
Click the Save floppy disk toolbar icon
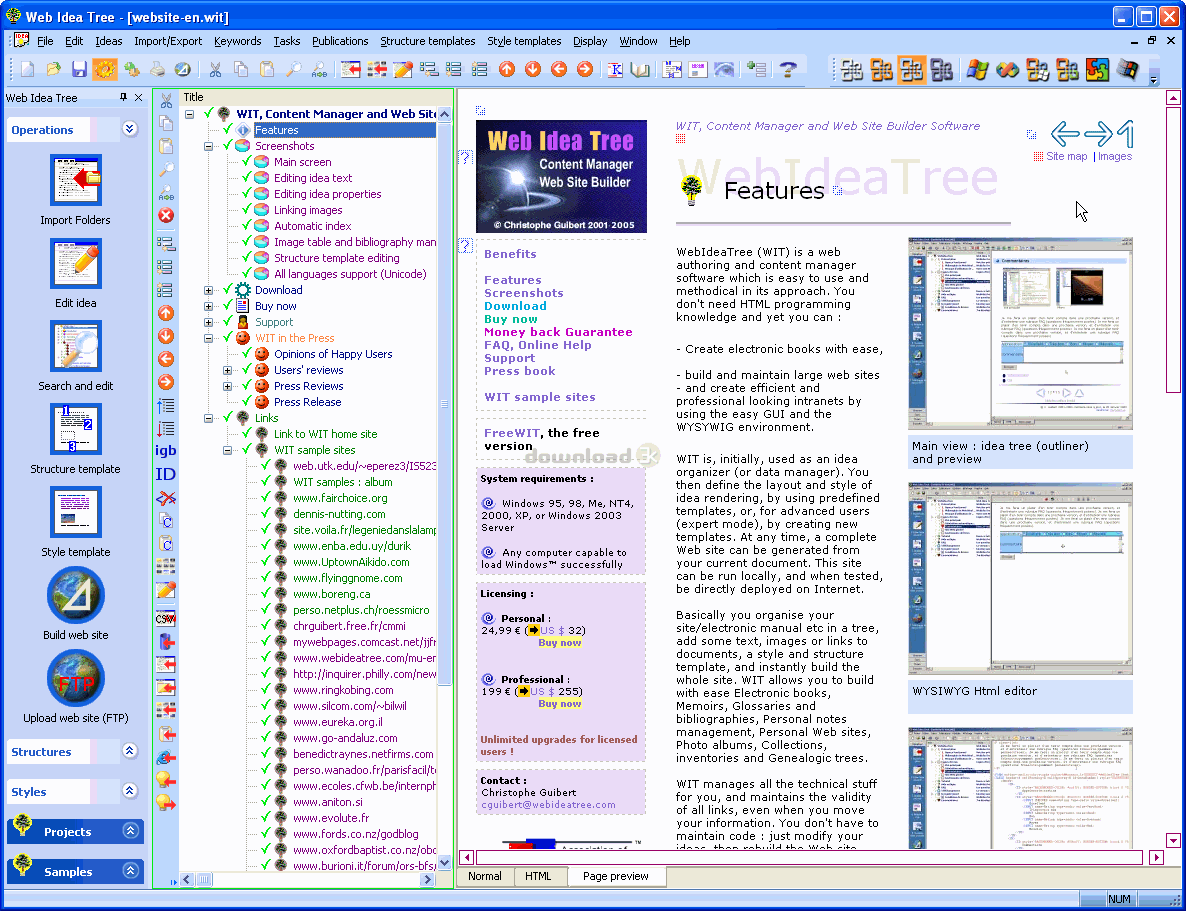click(79, 69)
